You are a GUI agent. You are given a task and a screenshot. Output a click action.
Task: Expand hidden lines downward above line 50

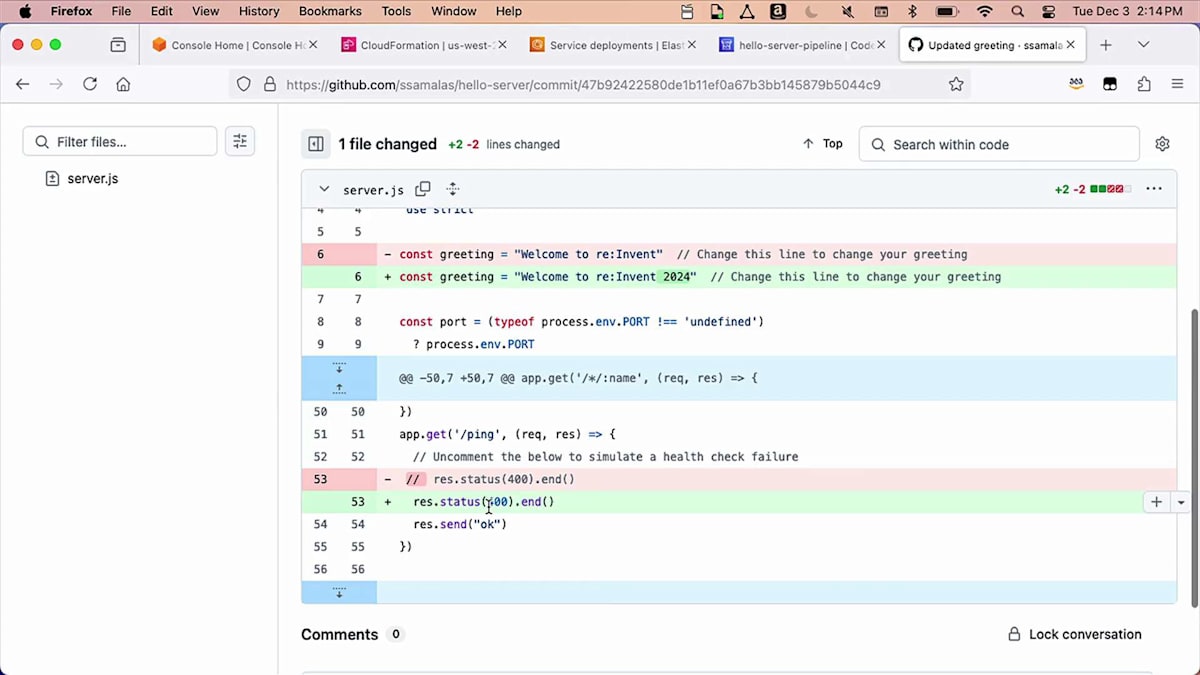(x=339, y=368)
